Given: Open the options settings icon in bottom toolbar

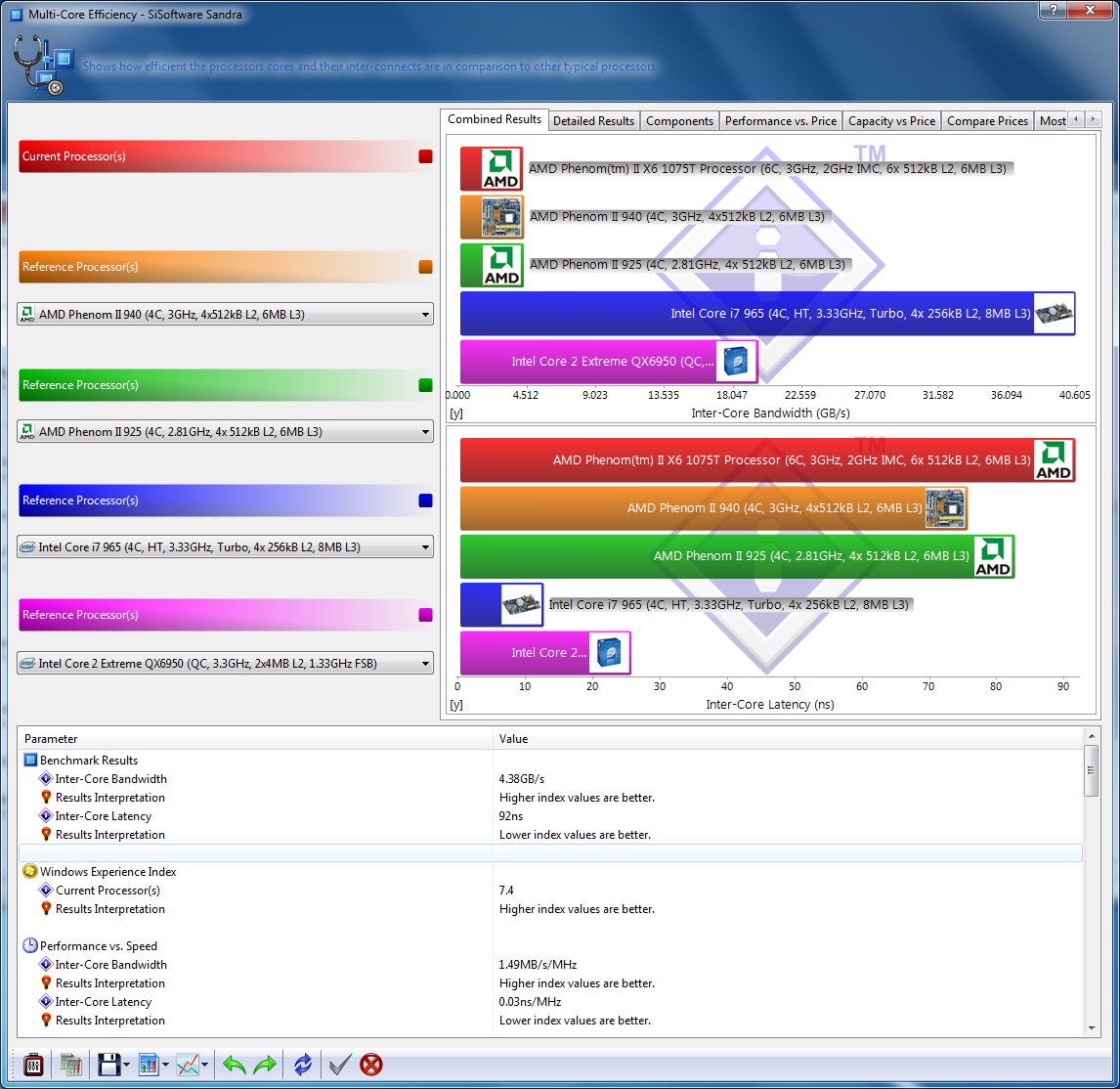Looking at the screenshot, I should click(33, 1065).
